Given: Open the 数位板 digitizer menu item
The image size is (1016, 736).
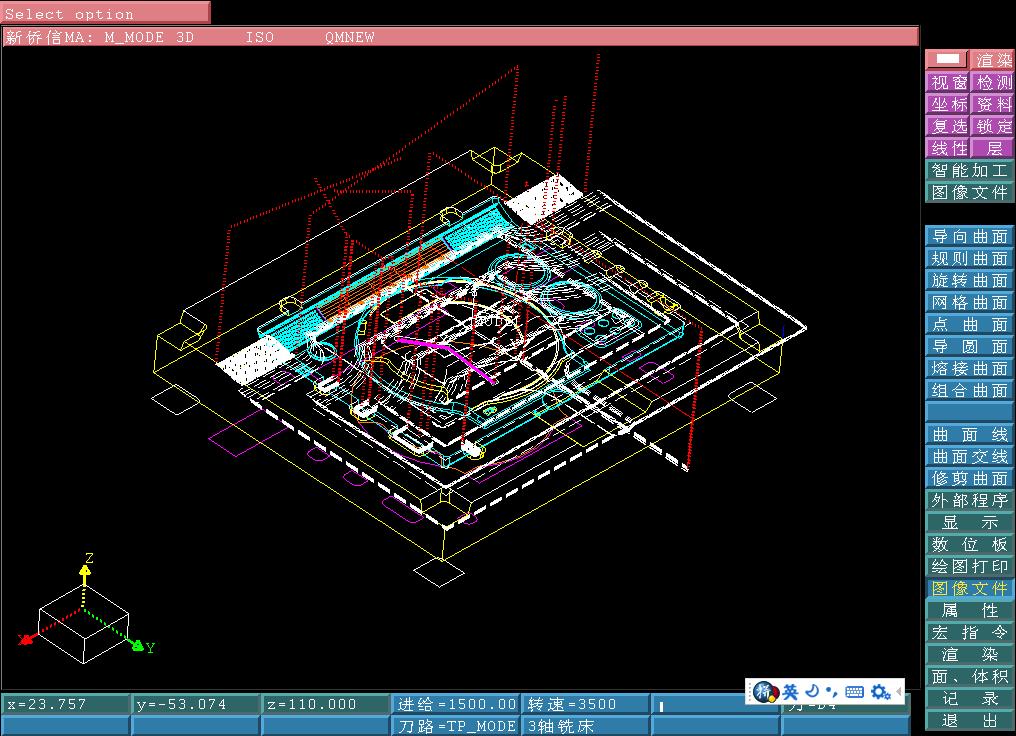Looking at the screenshot, I should (x=969, y=545).
